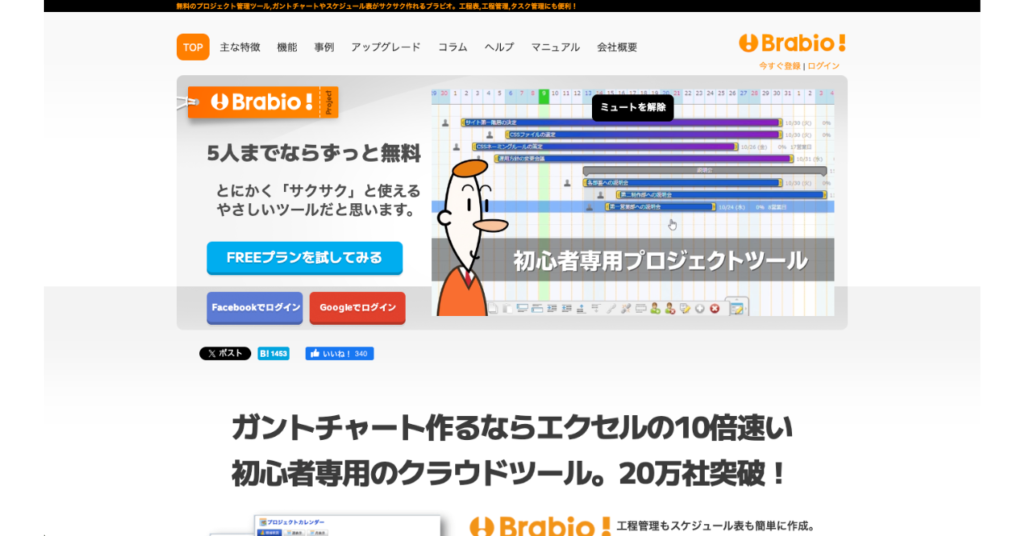The width and height of the screenshot is (1024, 536).
Task: Click the Brabio! logo in the header
Action: point(792,43)
